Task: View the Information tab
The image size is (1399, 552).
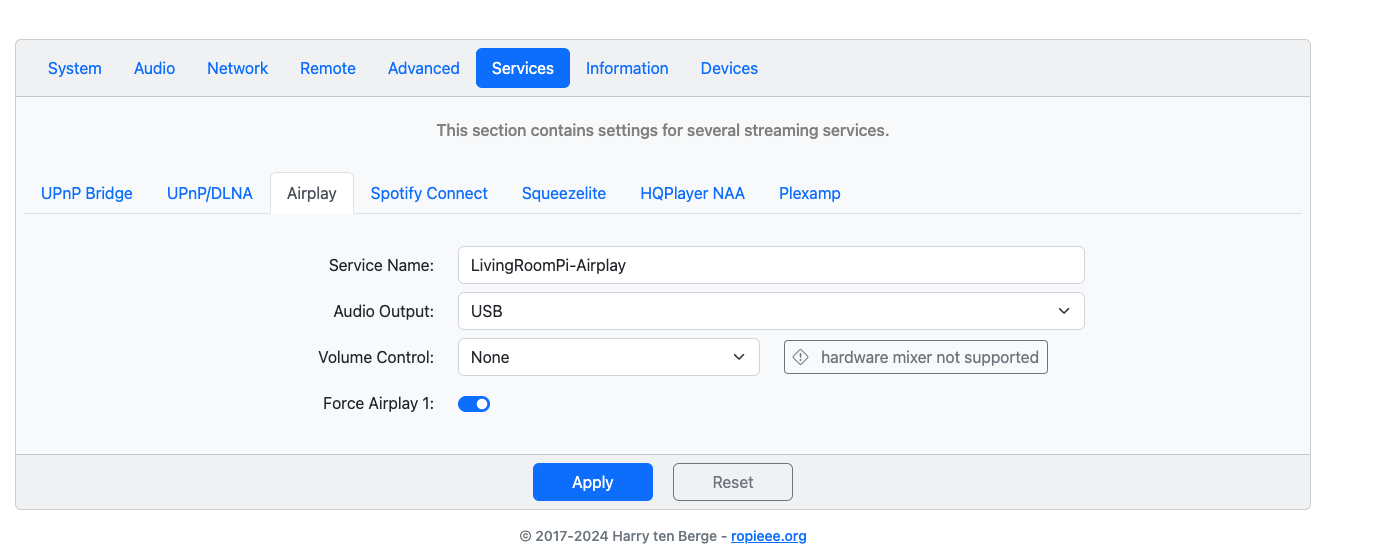Action: tap(627, 68)
